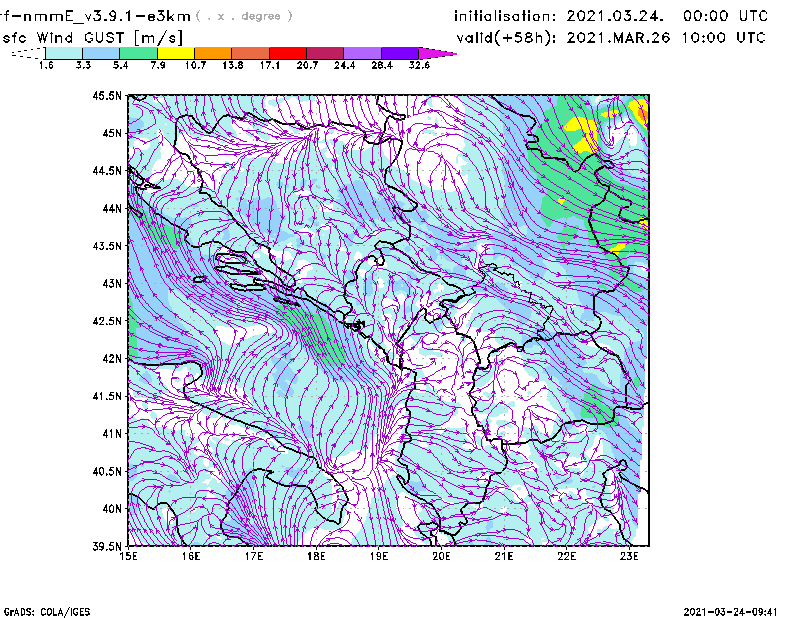This screenshot has height=618, width=800.
Task: Click the legend value 24.4
Action: click(344, 65)
